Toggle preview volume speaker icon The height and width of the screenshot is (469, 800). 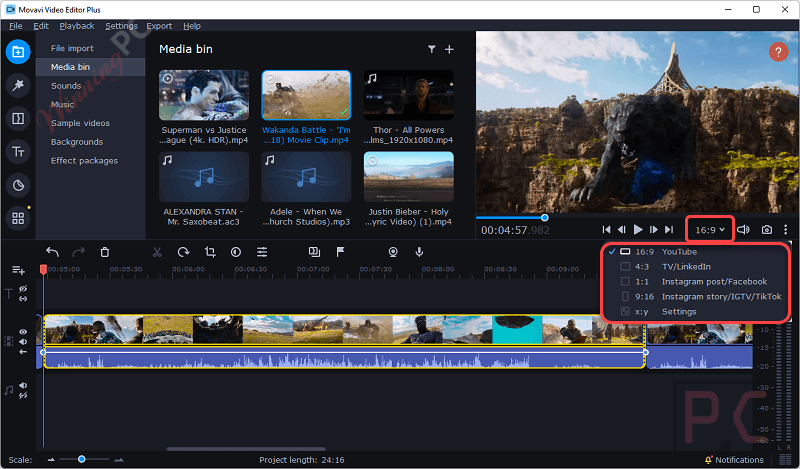[743, 230]
